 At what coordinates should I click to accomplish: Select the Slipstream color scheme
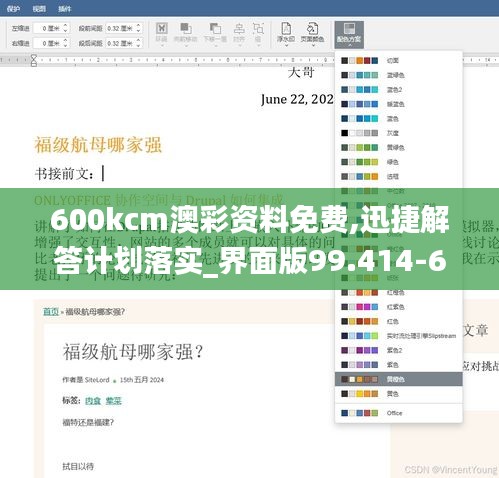pyautogui.click(x=399, y=336)
